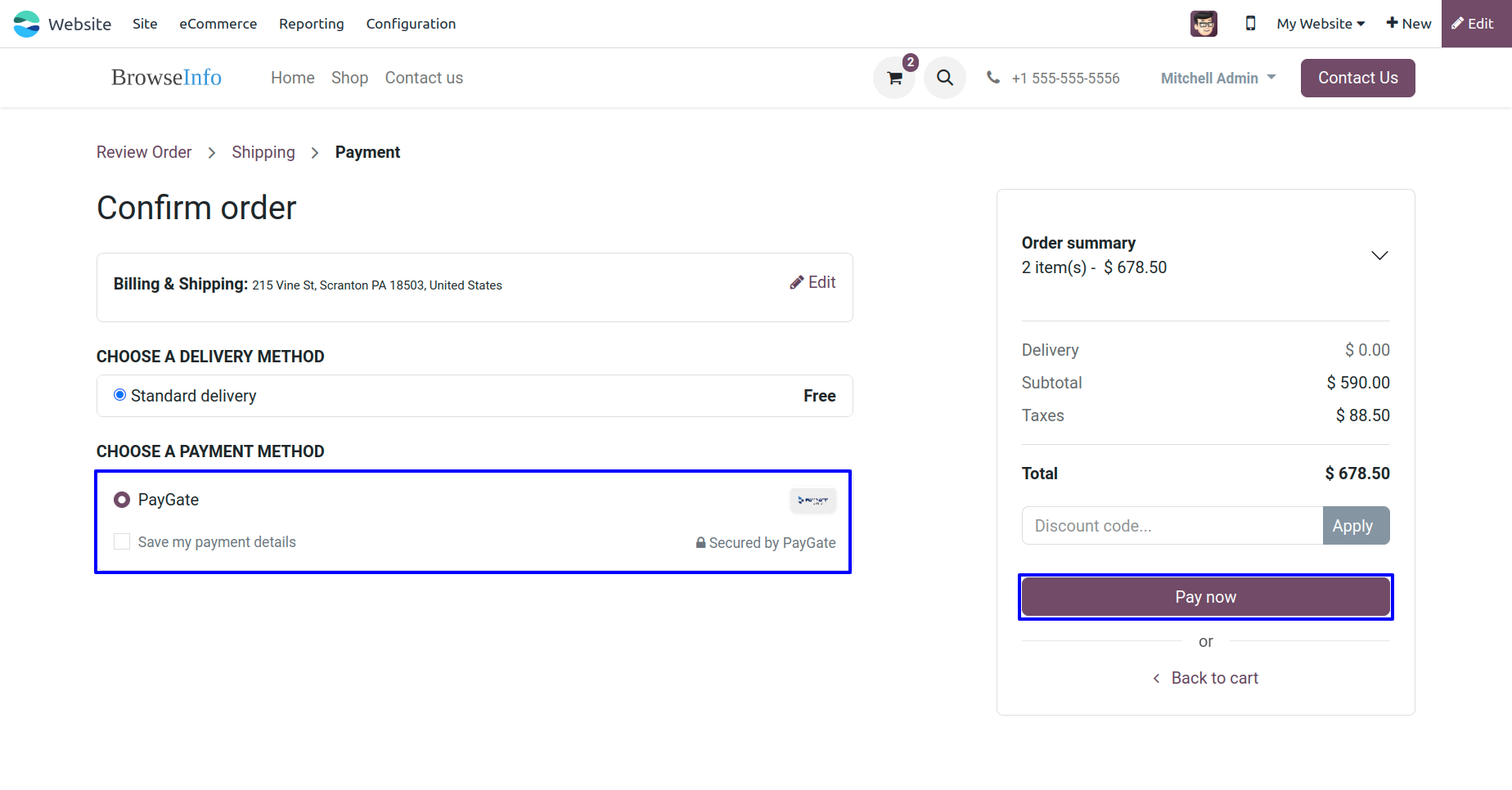This screenshot has height=790, width=1512.
Task: Open the Reporting menu
Action: pyautogui.click(x=311, y=24)
